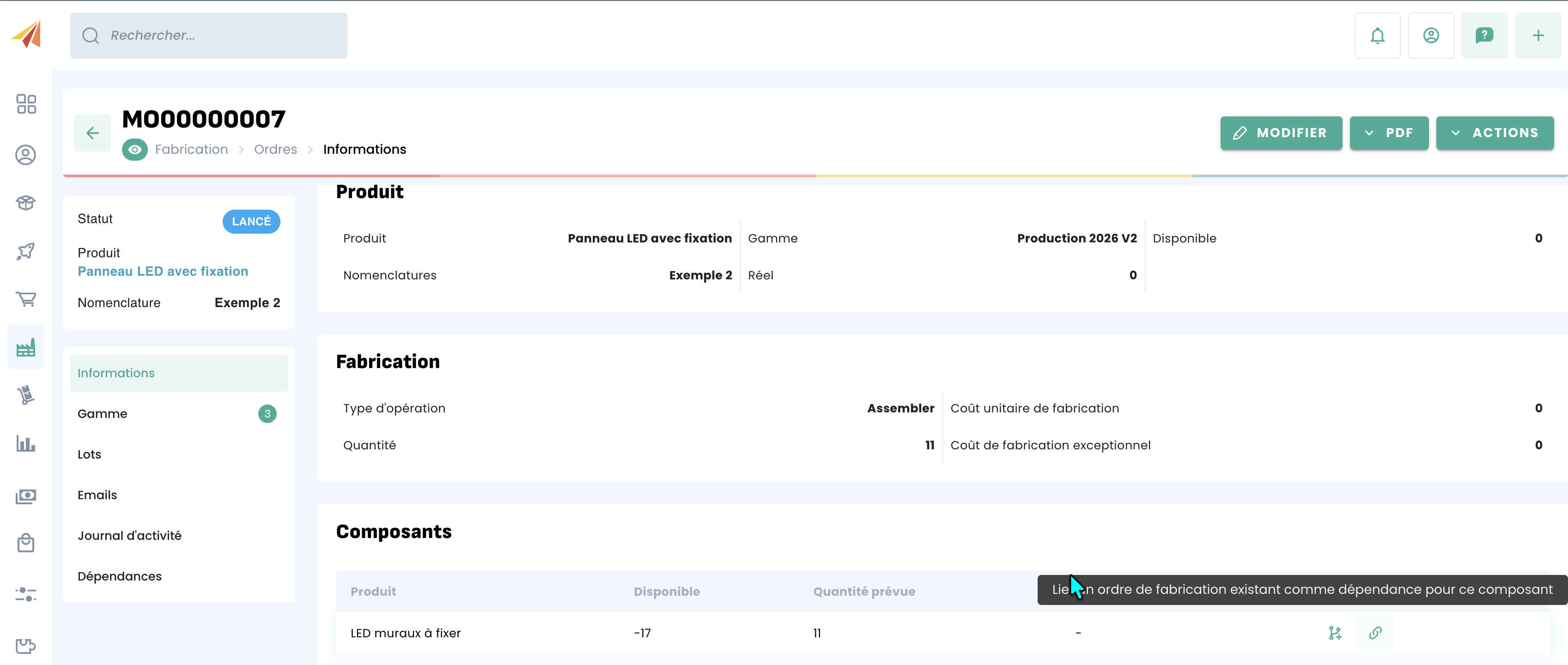Click the link existing order icon
The image size is (1568, 665).
(x=1374, y=633)
